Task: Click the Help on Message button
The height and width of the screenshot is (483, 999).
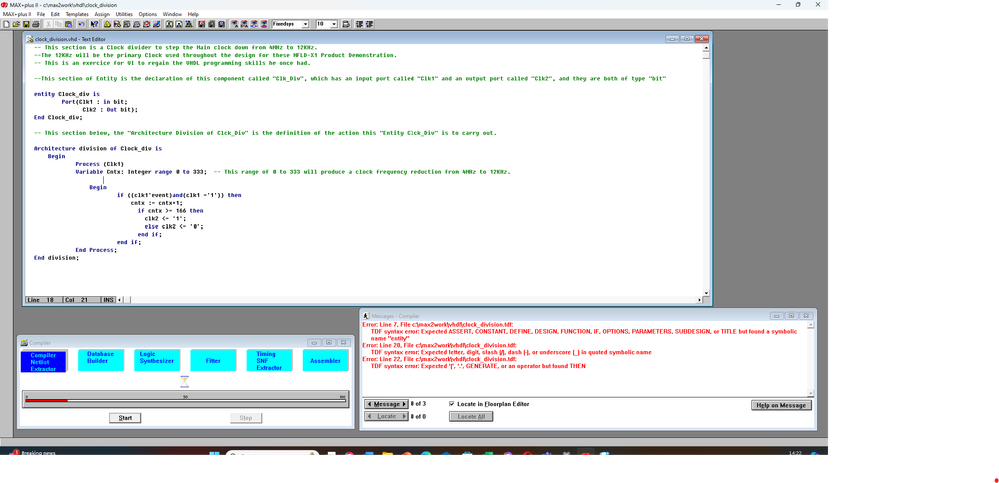Action: point(781,404)
